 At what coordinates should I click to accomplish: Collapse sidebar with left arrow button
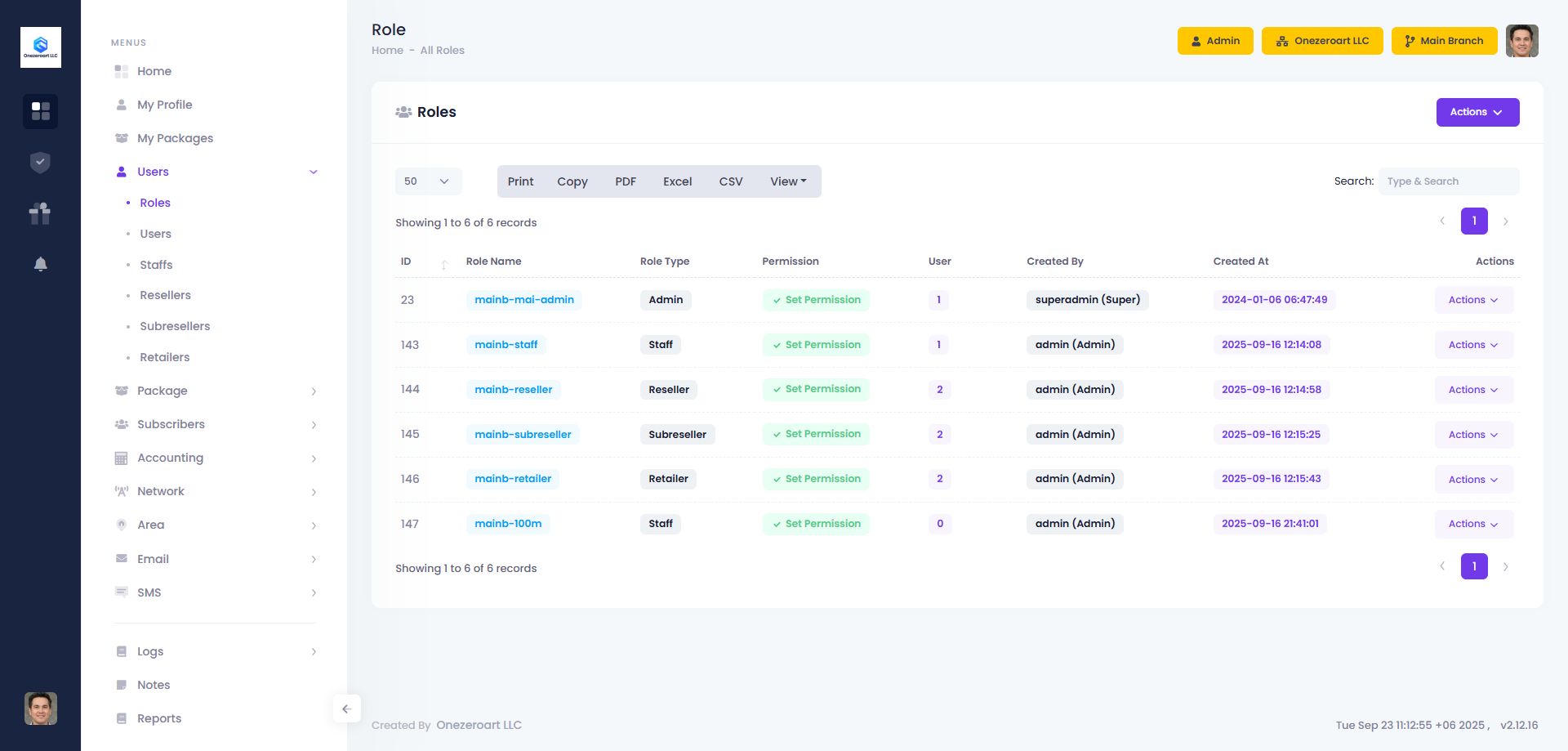tap(347, 709)
